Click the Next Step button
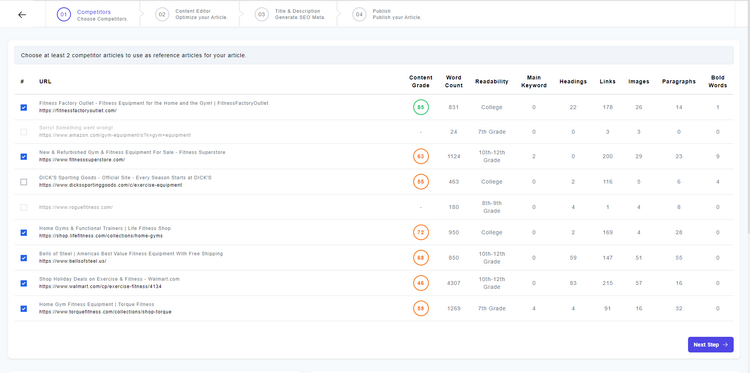This screenshot has height=373, width=750. tap(710, 344)
